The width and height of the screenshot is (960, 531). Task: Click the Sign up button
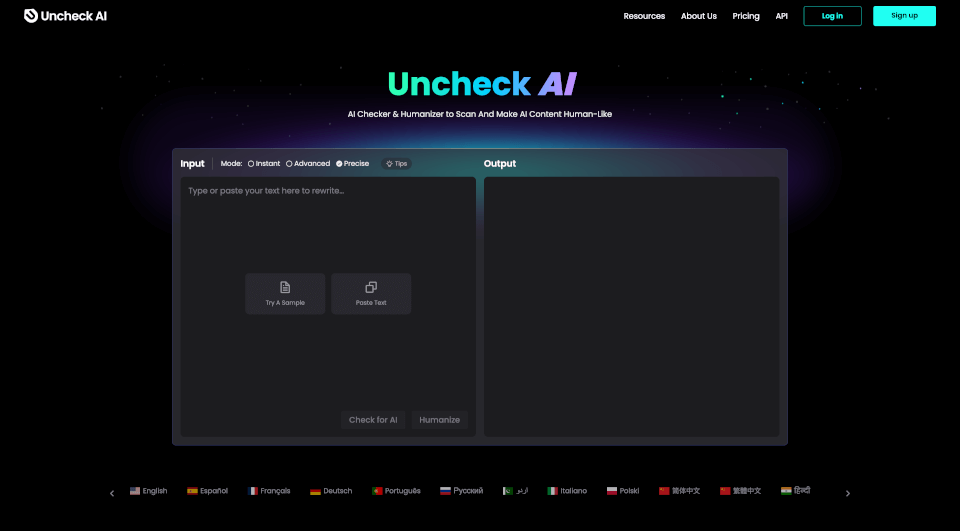click(904, 16)
